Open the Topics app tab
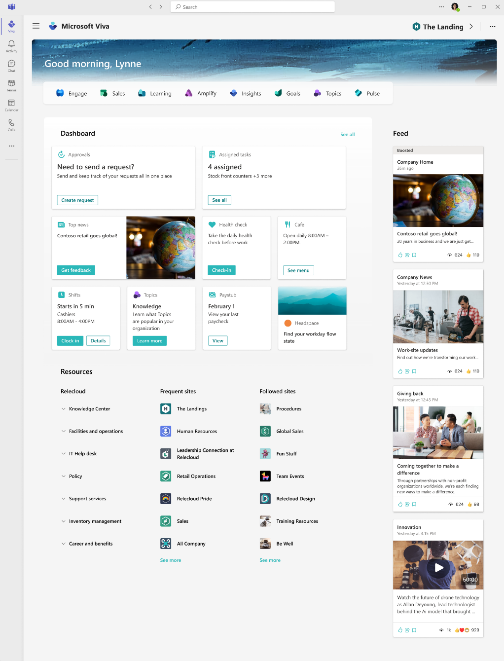The width and height of the screenshot is (504, 661). (327, 93)
